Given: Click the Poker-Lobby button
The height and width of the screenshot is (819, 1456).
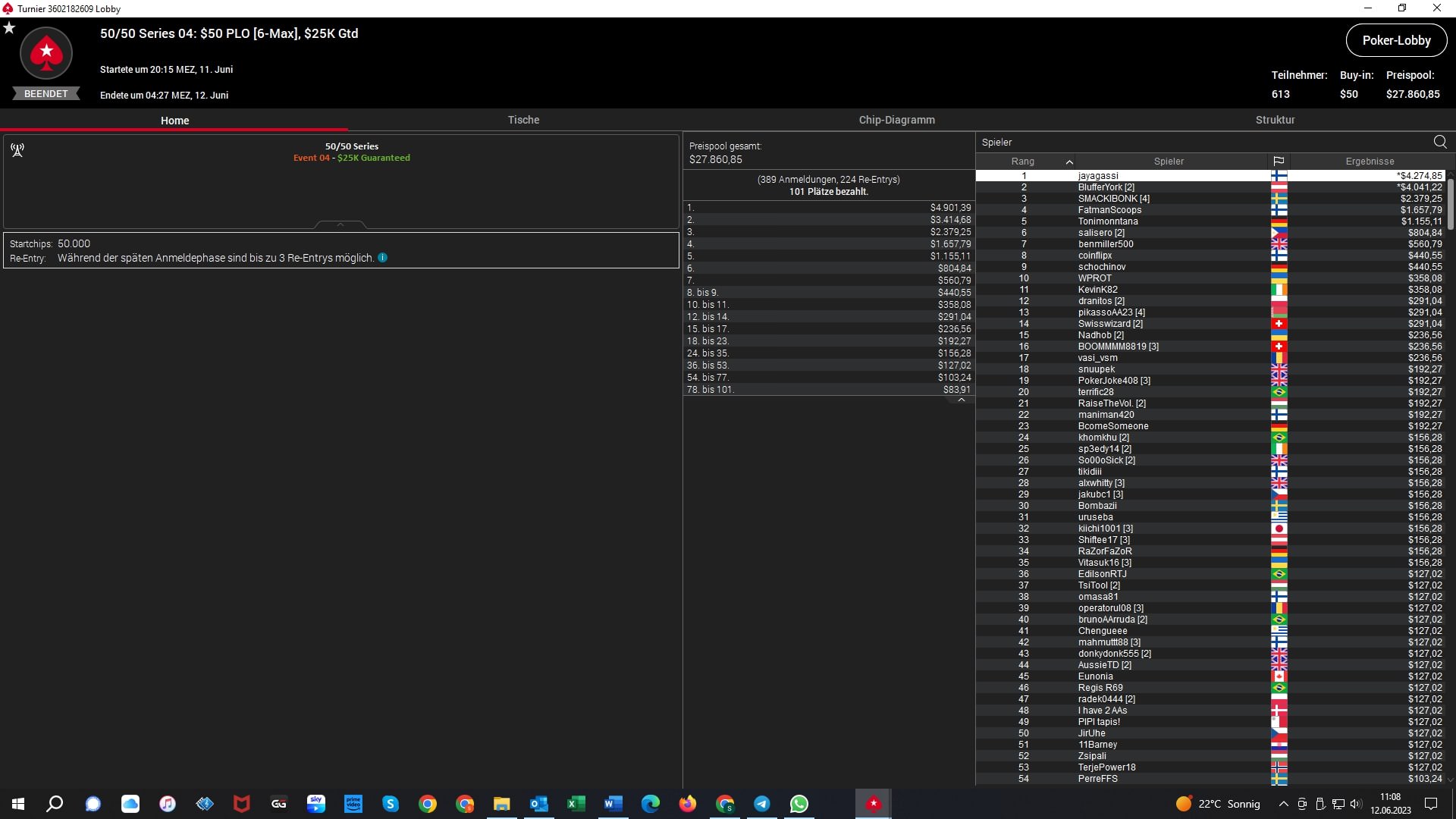Looking at the screenshot, I should click(1396, 40).
